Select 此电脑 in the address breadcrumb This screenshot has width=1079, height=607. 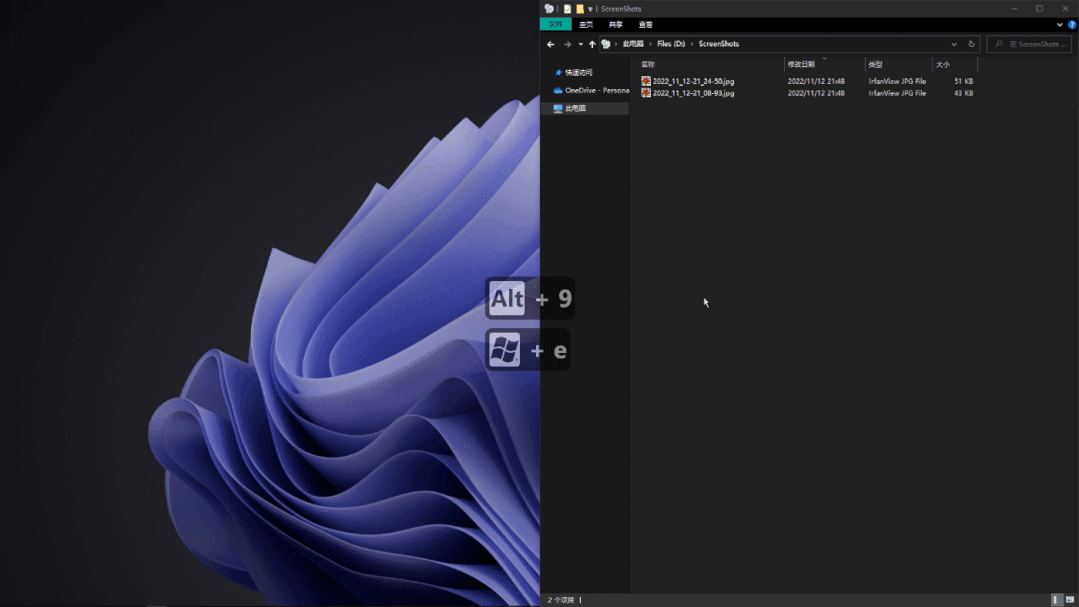tap(633, 44)
